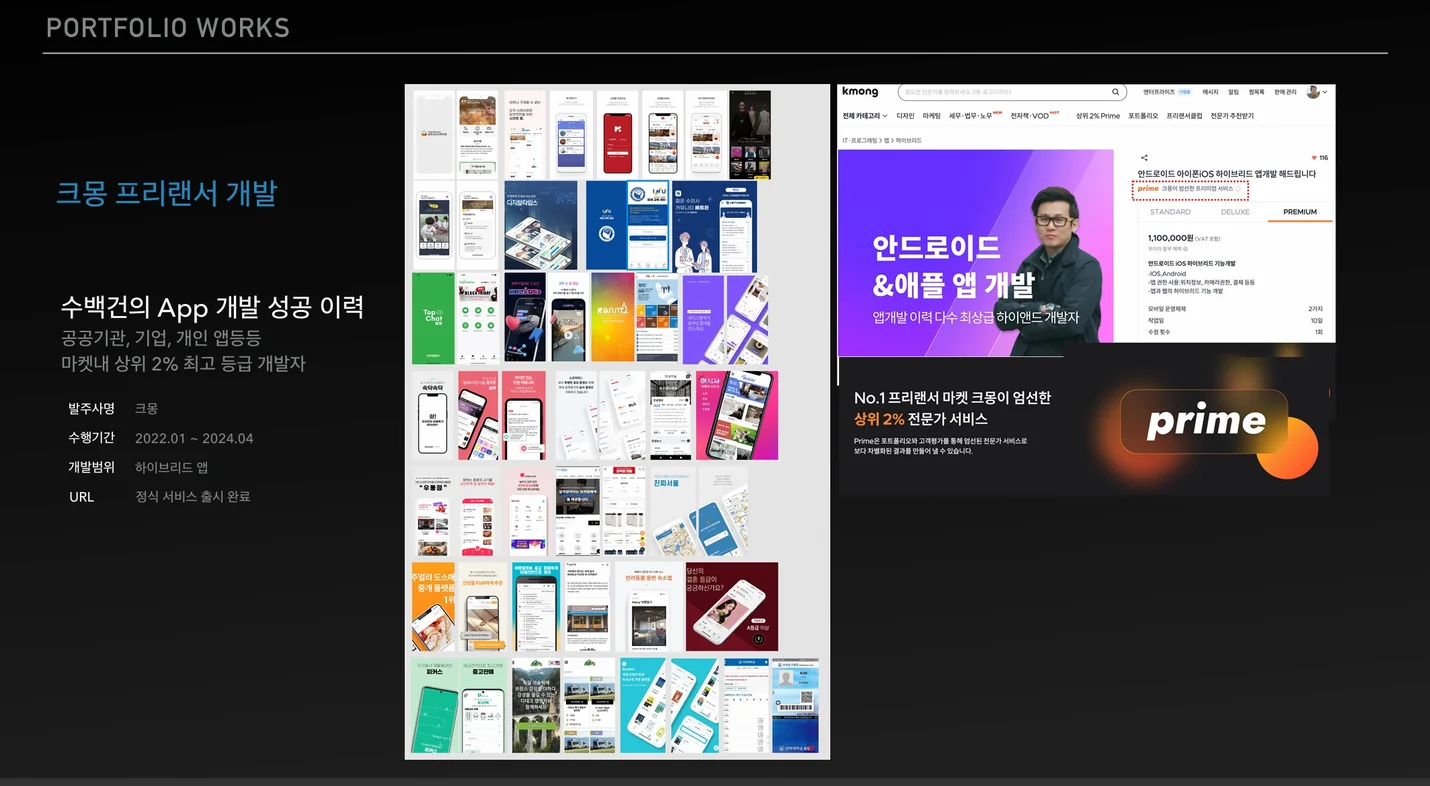Click the 작업일 row in package details
The image size is (1430, 786).
click(x=1235, y=320)
